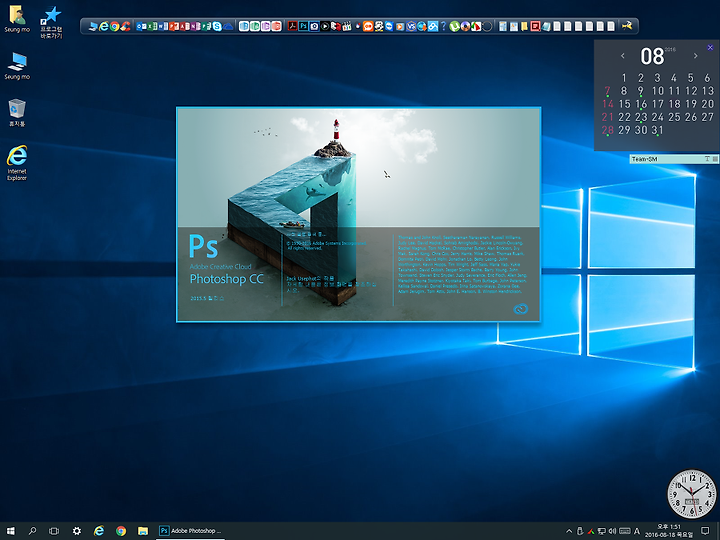This screenshot has height=540, width=720.
Task: Click the Team-SM widget title bar
Action: click(674, 159)
